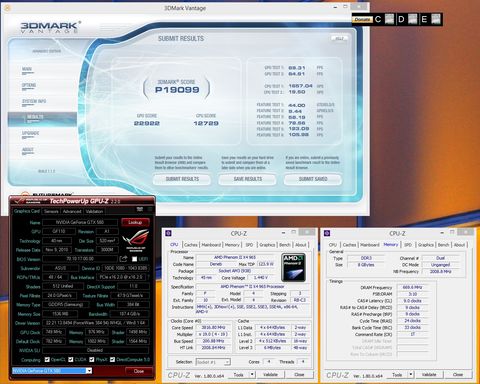Click the Help button in 3DMark
480x384 pixels.
(339, 38)
